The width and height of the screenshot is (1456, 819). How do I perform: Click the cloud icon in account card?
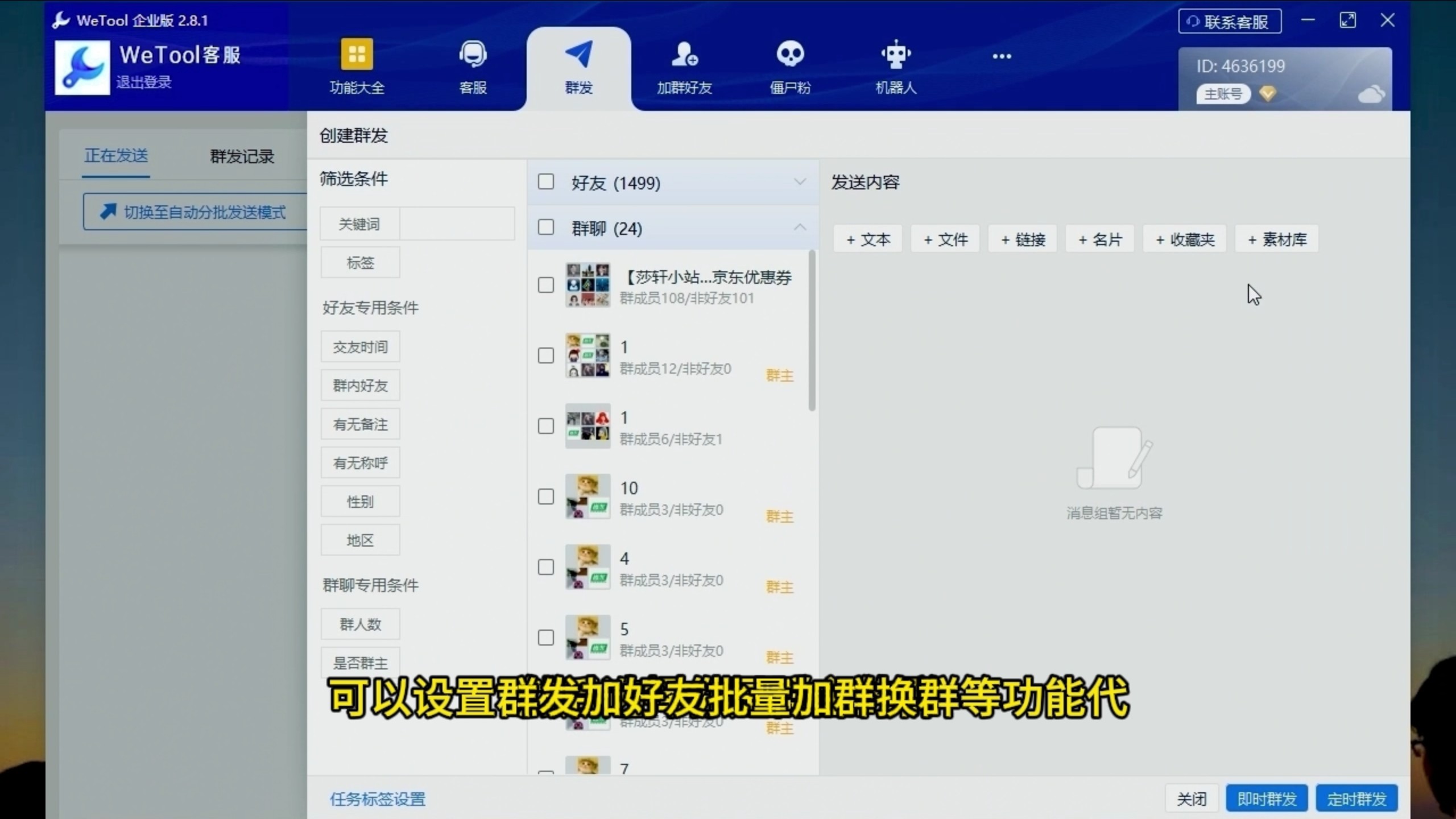[1371, 94]
